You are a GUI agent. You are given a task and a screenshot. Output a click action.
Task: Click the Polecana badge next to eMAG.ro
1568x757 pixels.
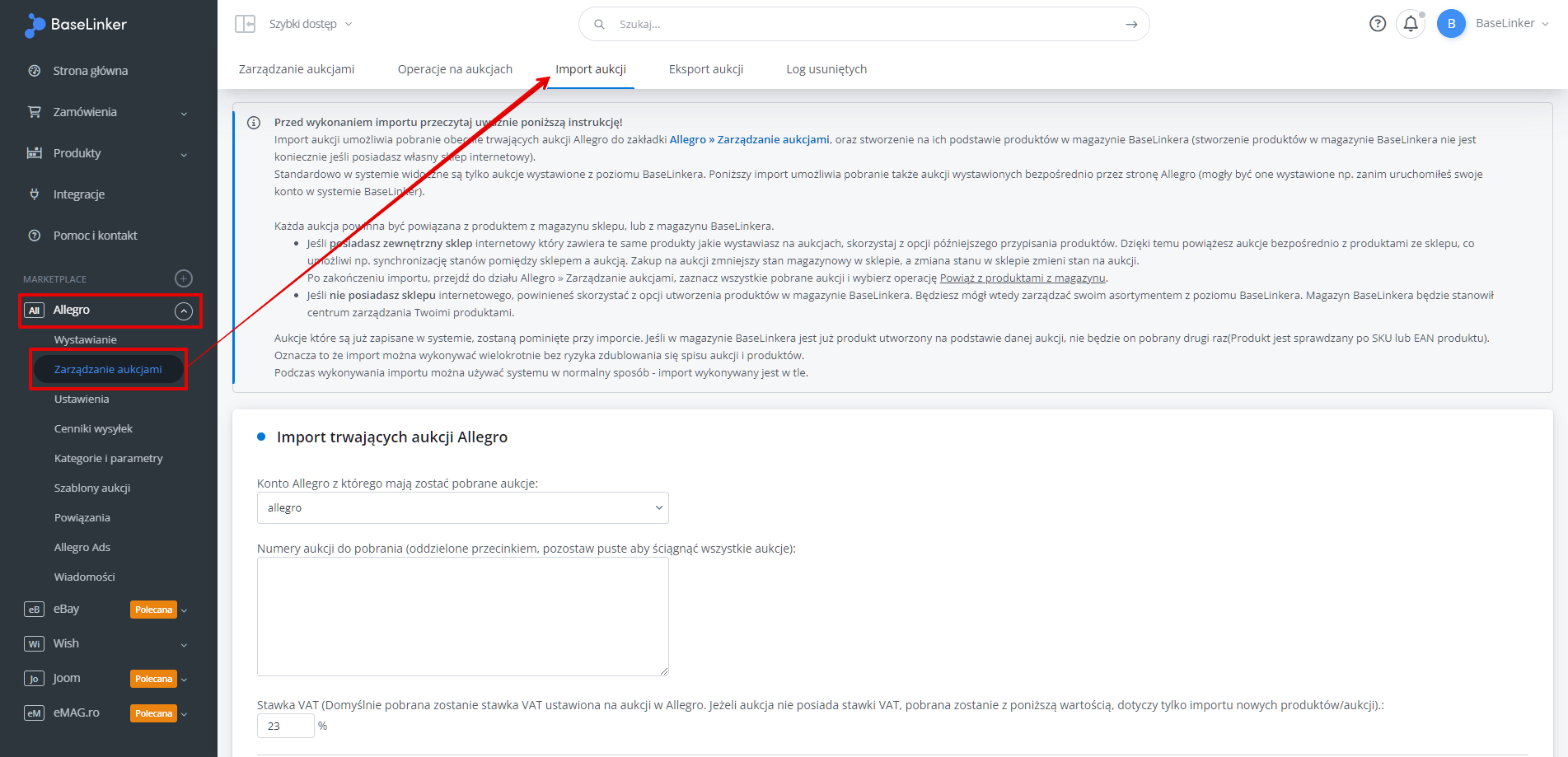click(154, 713)
